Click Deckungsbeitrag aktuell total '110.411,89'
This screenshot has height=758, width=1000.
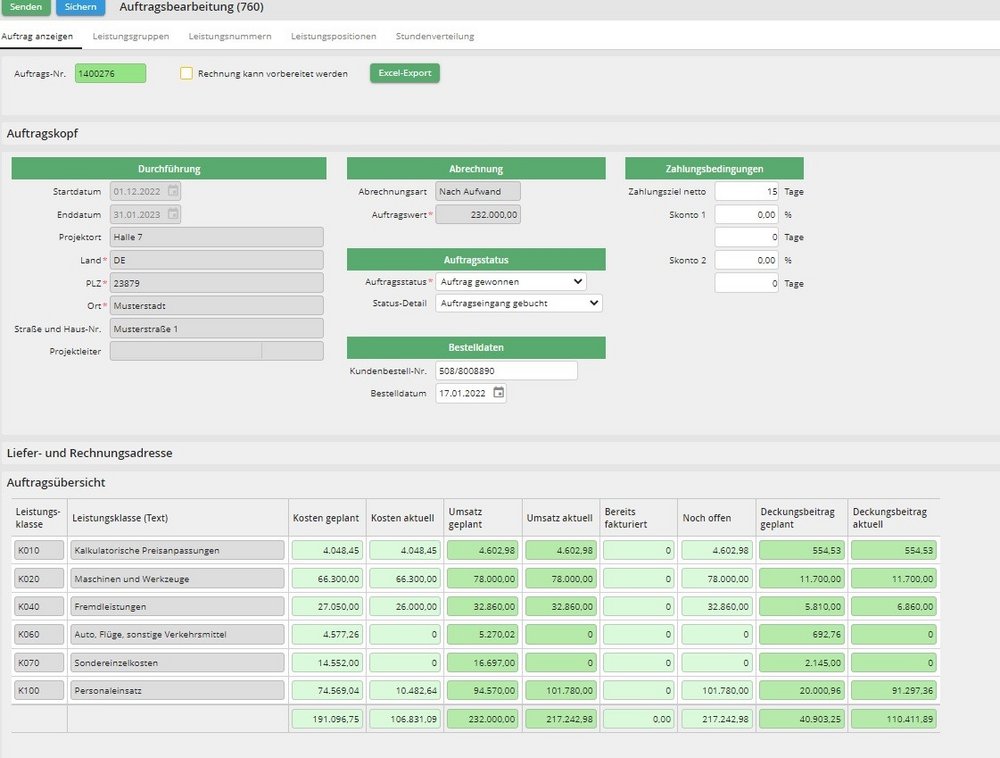pyautogui.click(x=893, y=719)
